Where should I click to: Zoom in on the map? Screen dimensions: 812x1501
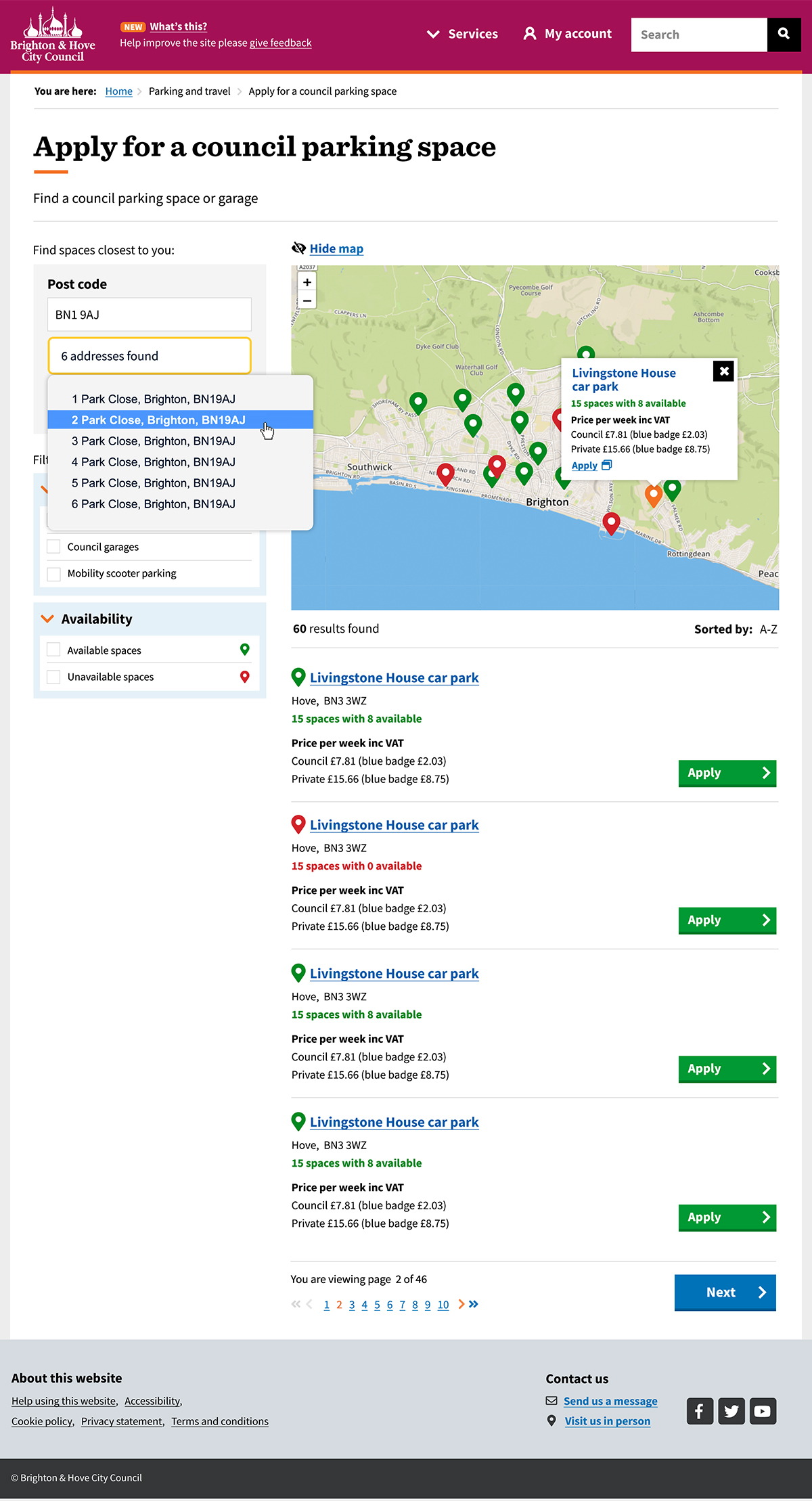pos(307,282)
